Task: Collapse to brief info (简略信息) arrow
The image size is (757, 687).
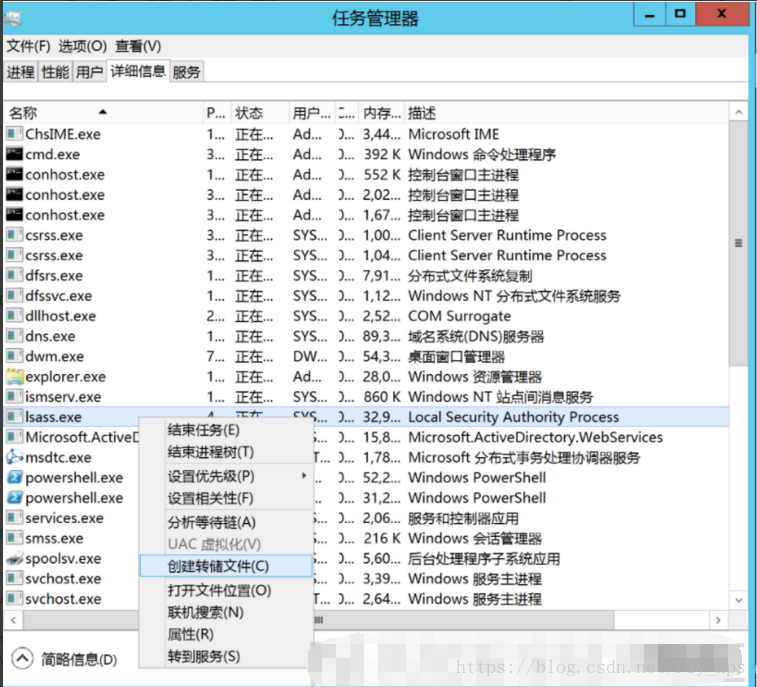Action: 22,659
